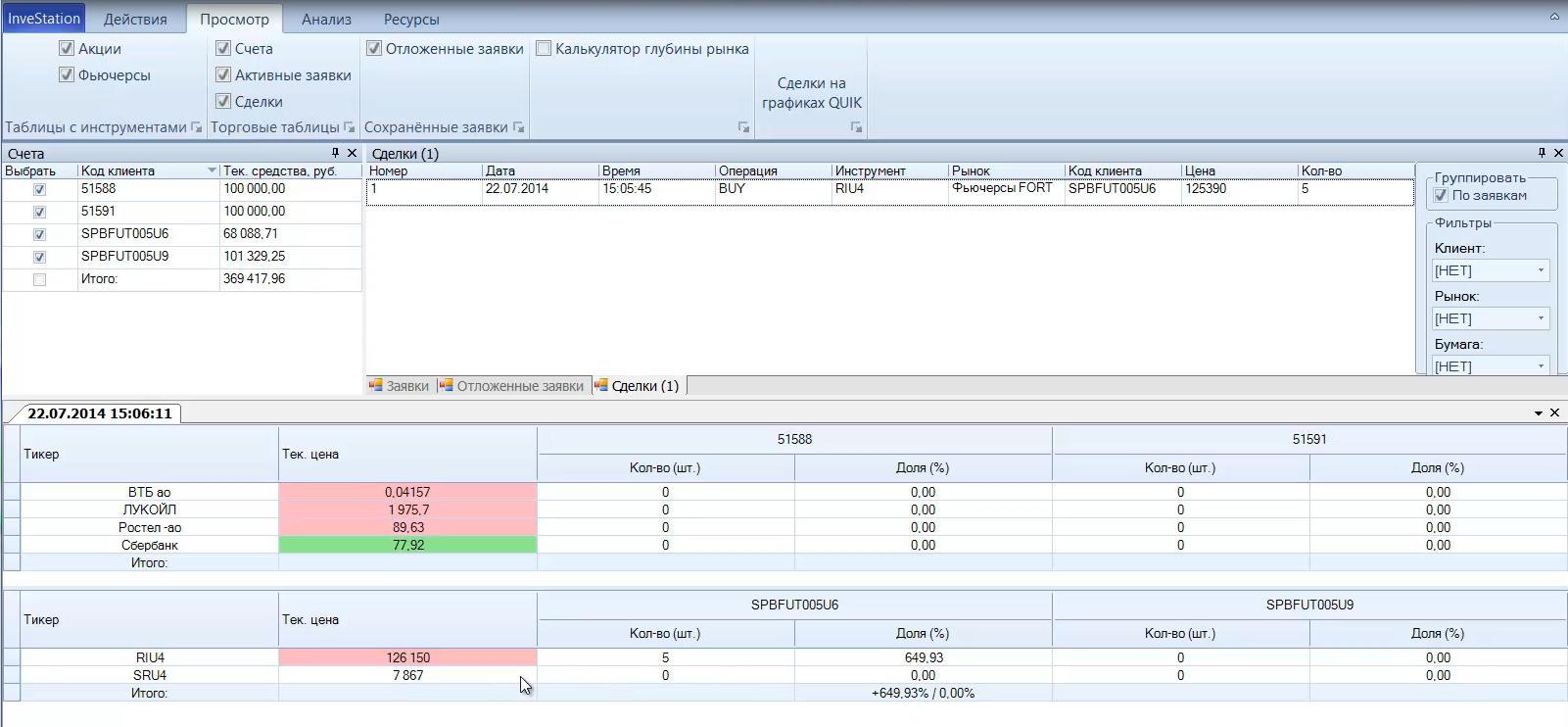This screenshot has height=727, width=1568.
Task: Close the Сделки (1) panel
Action: click(x=1558, y=153)
